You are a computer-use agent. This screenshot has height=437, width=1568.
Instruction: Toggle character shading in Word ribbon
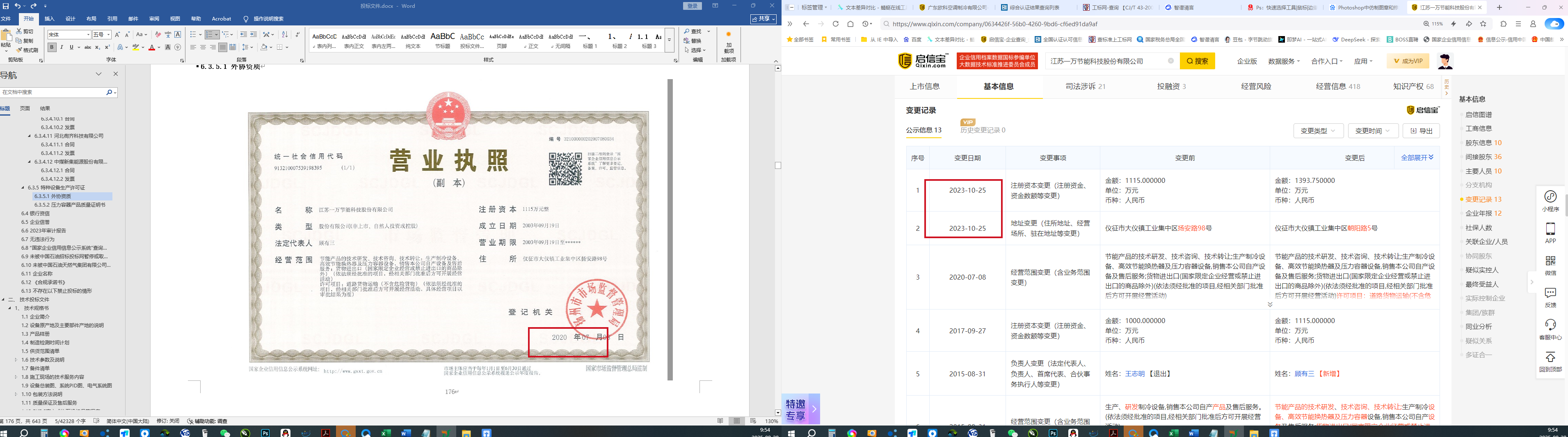coord(167,48)
